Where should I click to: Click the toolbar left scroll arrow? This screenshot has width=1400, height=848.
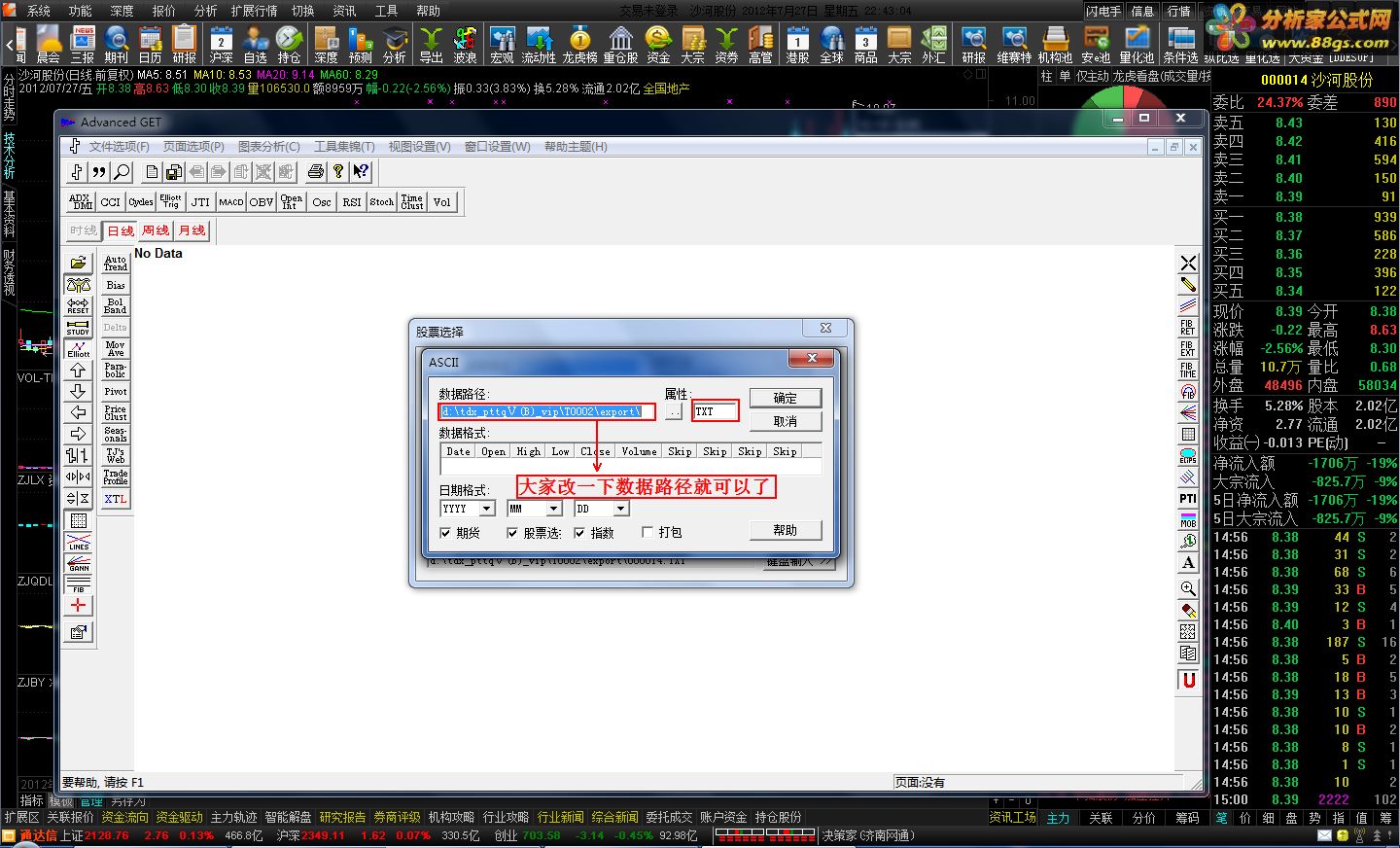coord(10,45)
